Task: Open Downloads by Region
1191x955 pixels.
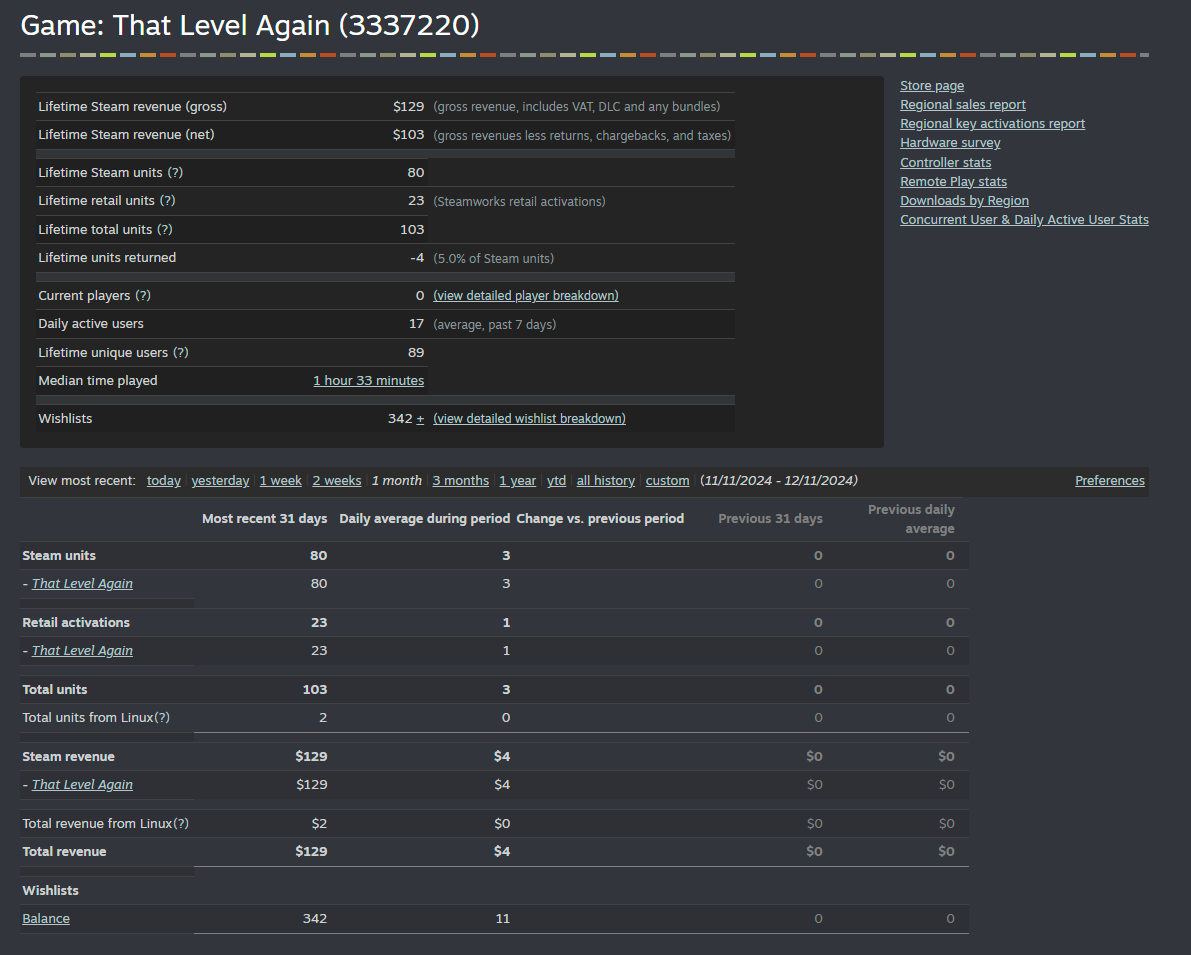Action: [965, 201]
